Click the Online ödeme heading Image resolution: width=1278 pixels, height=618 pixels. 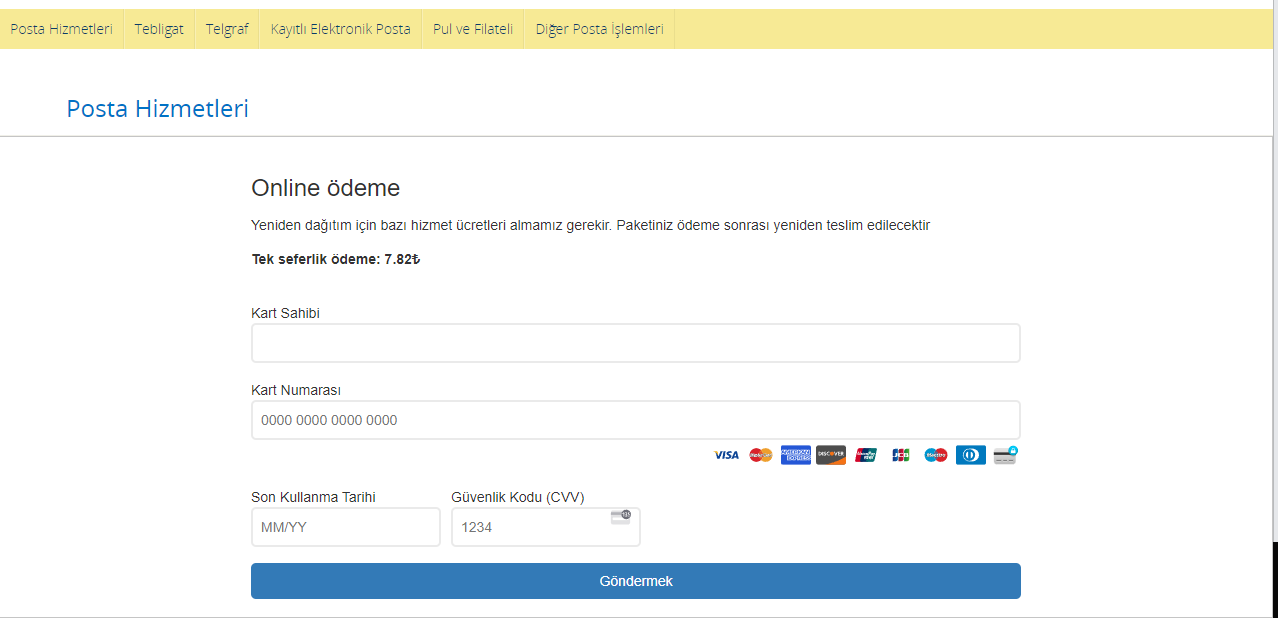pyautogui.click(x=326, y=188)
